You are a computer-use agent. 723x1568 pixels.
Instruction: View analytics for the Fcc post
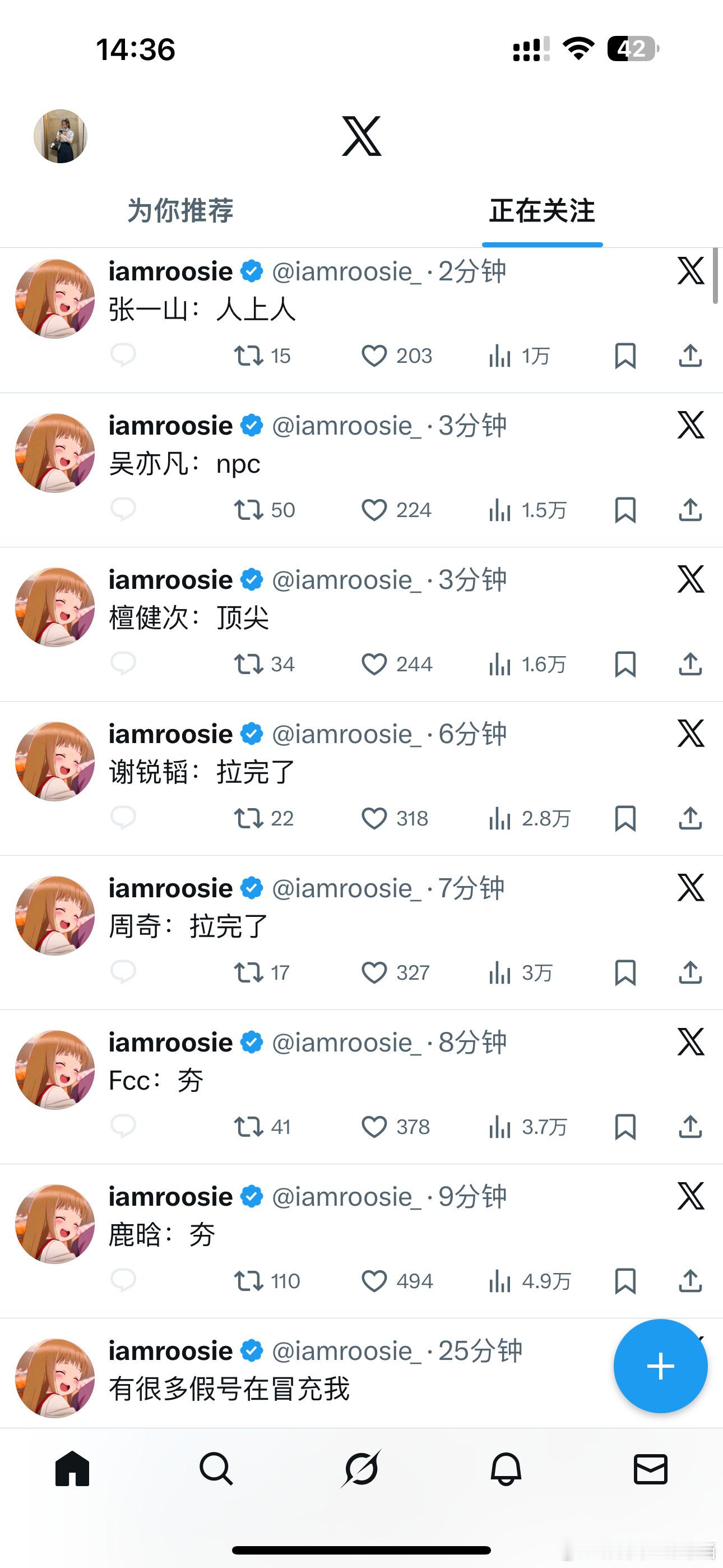[527, 1127]
